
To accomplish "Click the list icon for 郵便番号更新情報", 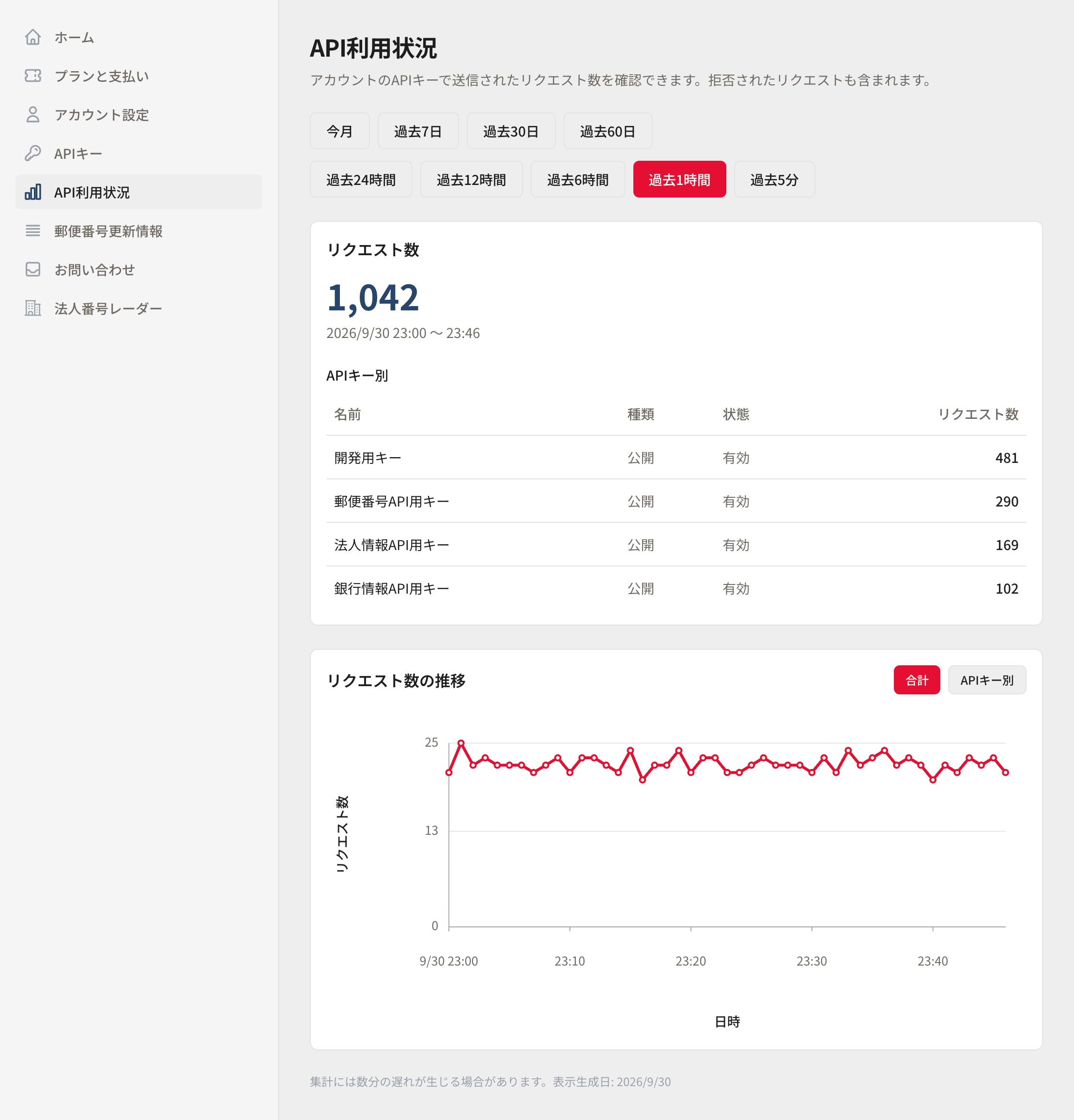I will coord(33,231).
